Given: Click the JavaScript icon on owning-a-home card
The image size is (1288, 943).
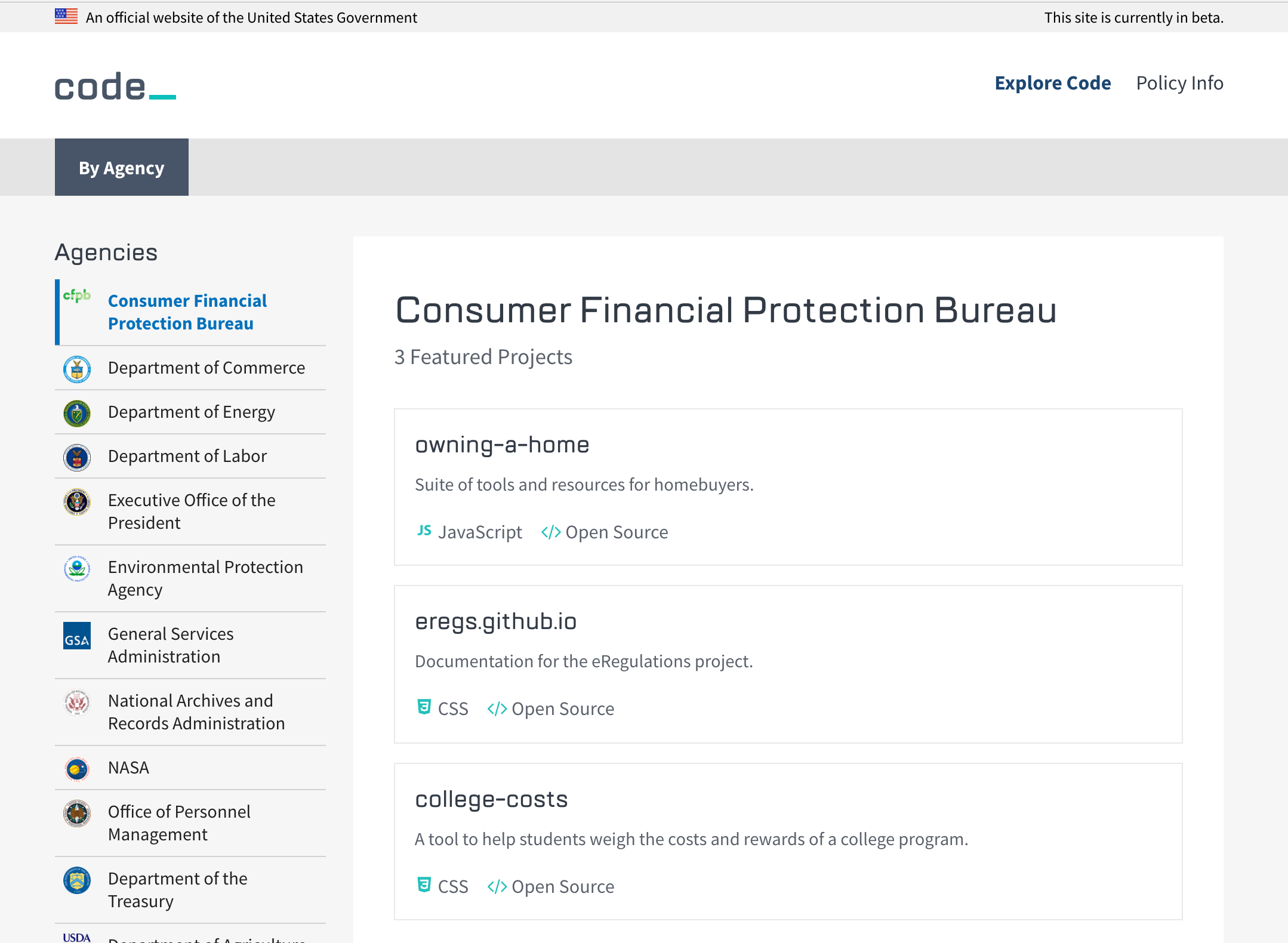Looking at the screenshot, I should (x=424, y=531).
